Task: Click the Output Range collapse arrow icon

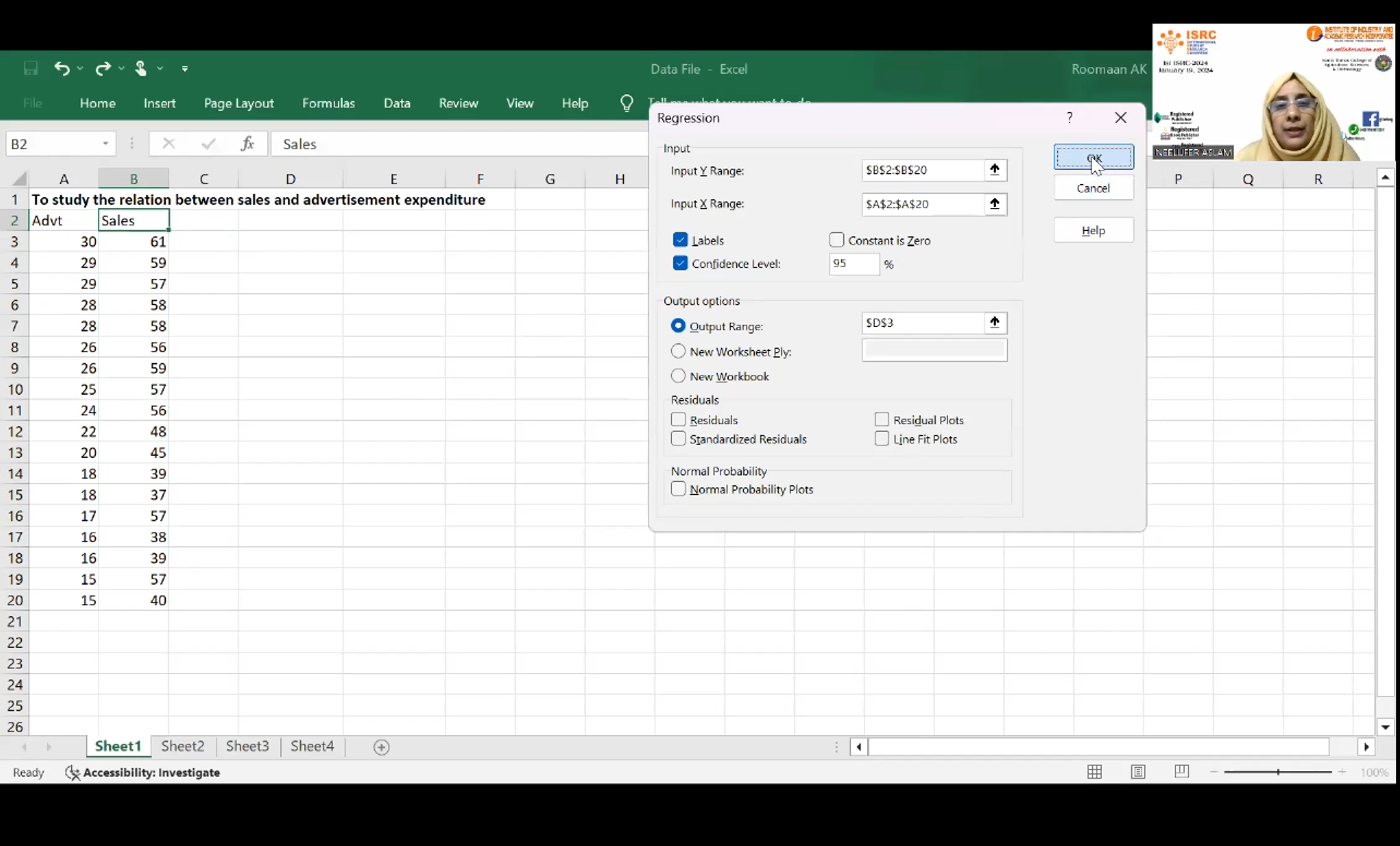Action: coord(995,322)
